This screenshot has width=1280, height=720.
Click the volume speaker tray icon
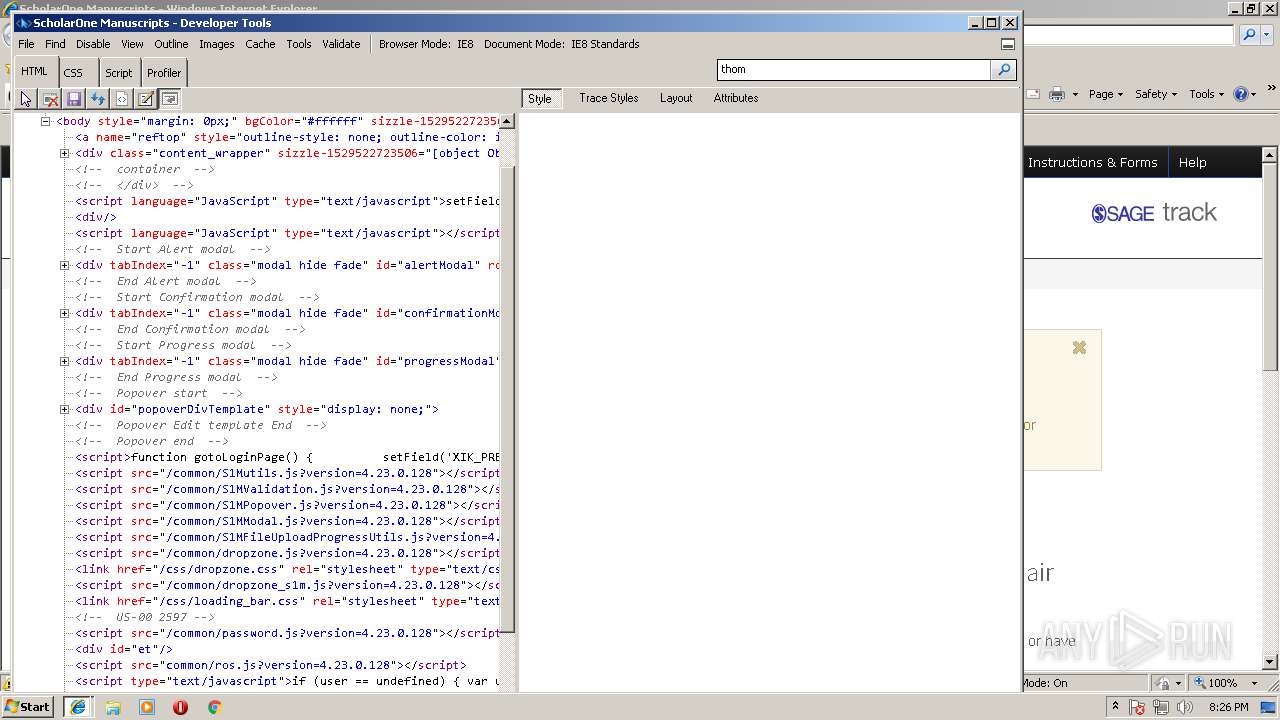(x=1183, y=707)
